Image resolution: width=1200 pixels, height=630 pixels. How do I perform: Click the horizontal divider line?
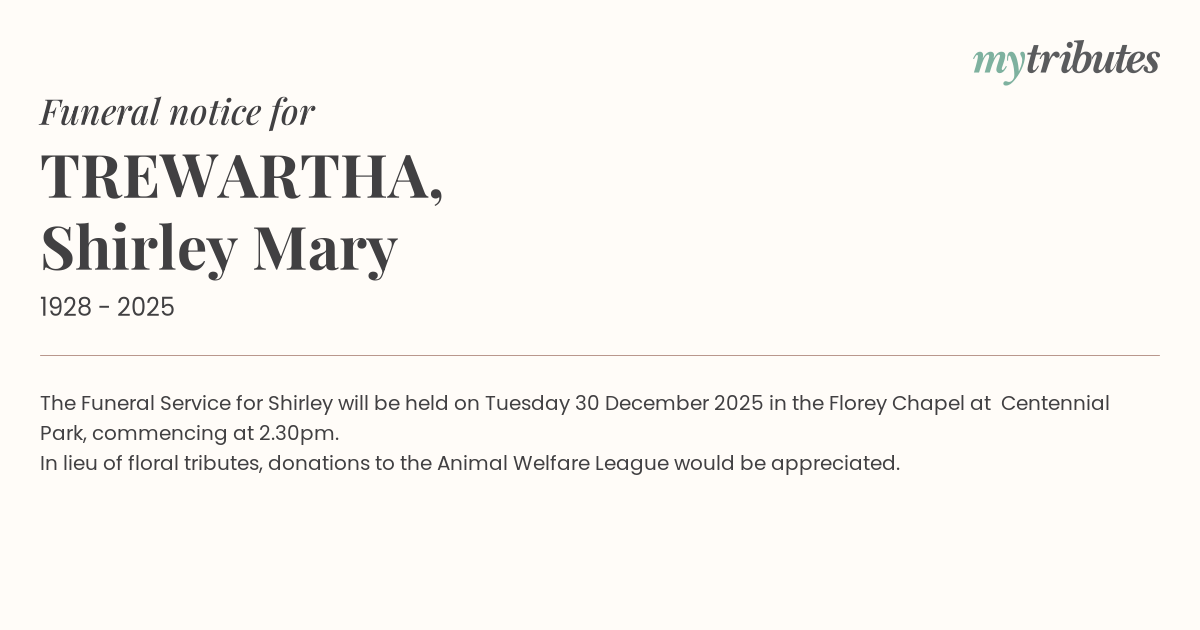pyautogui.click(x=600, y=355)
